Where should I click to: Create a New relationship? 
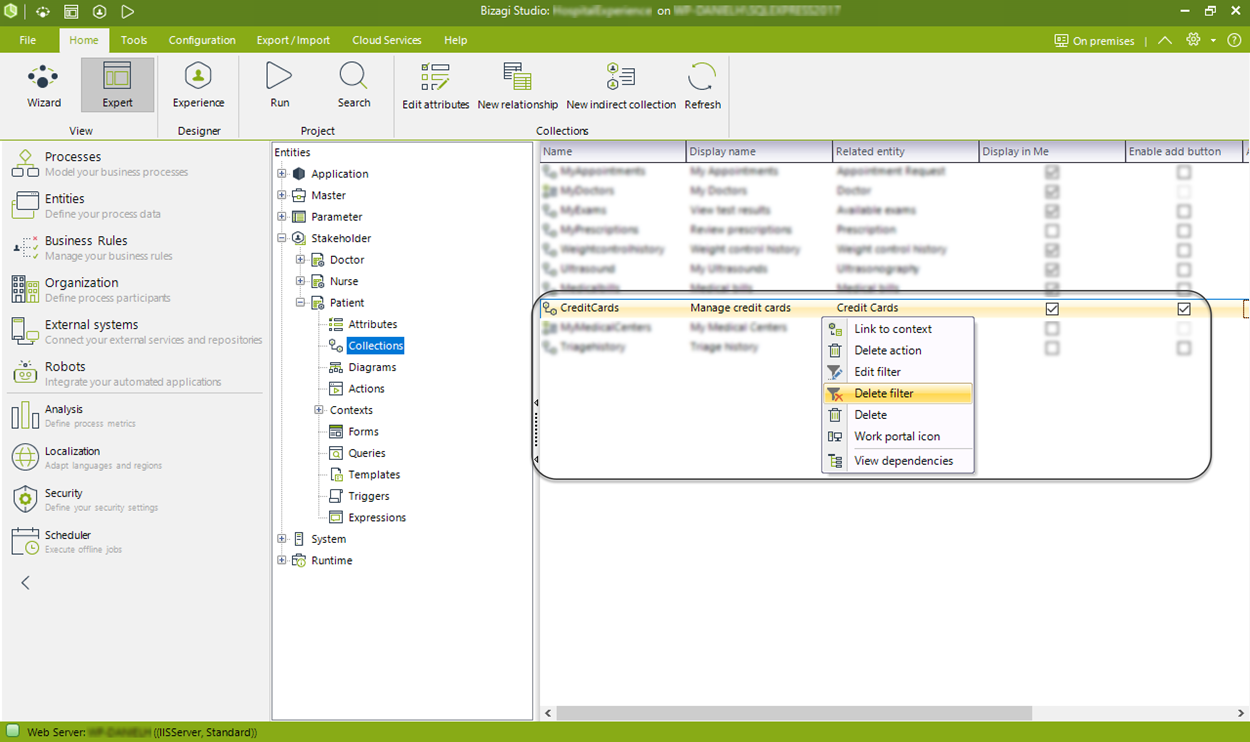tap(518, 85)
